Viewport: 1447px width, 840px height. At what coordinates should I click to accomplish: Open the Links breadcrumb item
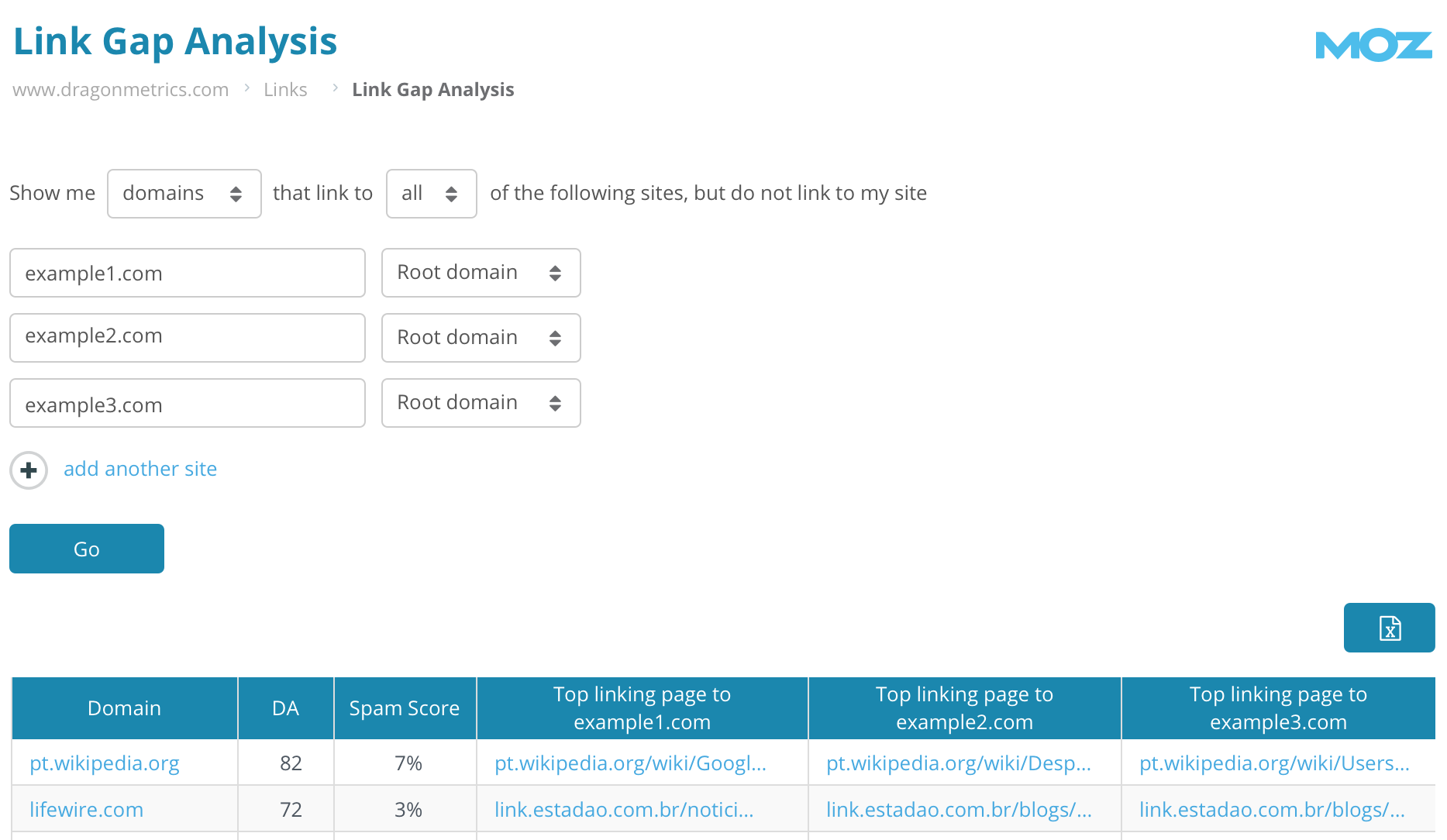[285, 89]
